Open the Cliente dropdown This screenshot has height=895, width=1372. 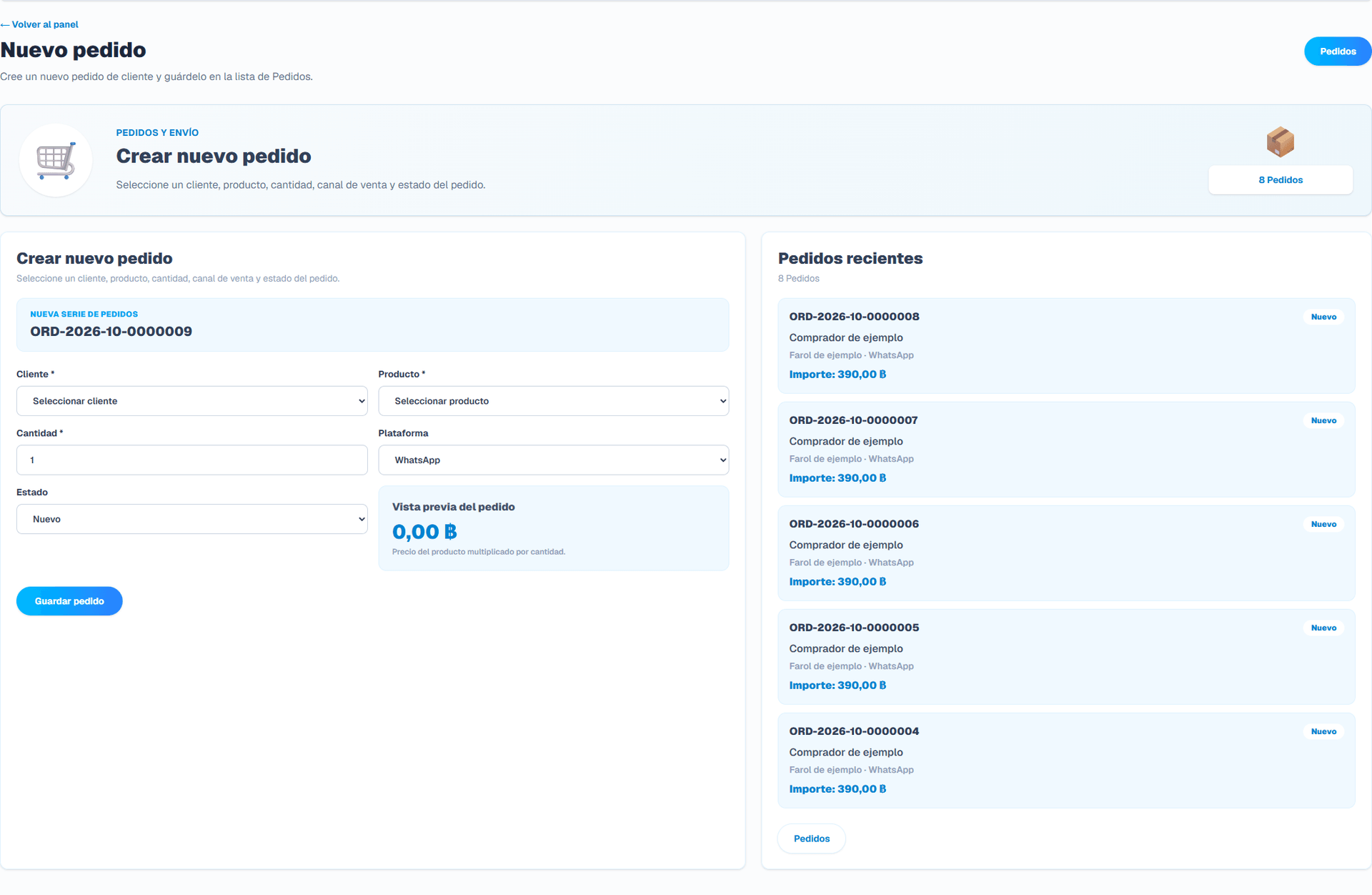(192, 401)
